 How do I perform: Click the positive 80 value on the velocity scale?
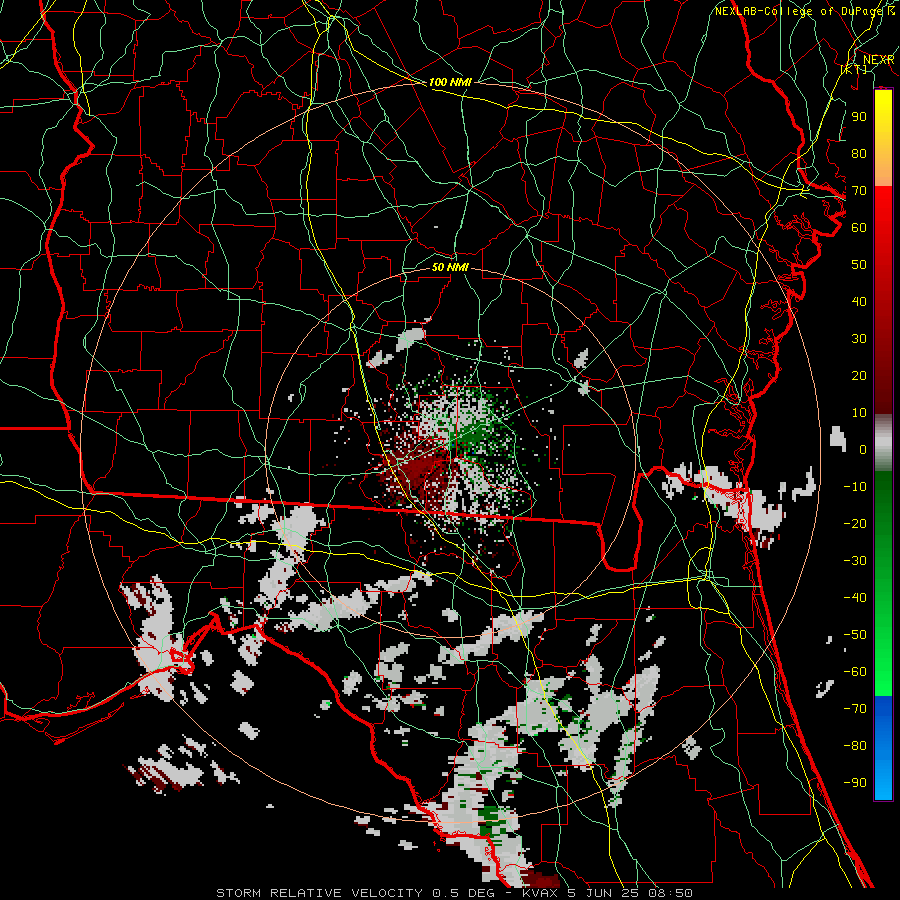pyautogui.click(x=859, y=153)
